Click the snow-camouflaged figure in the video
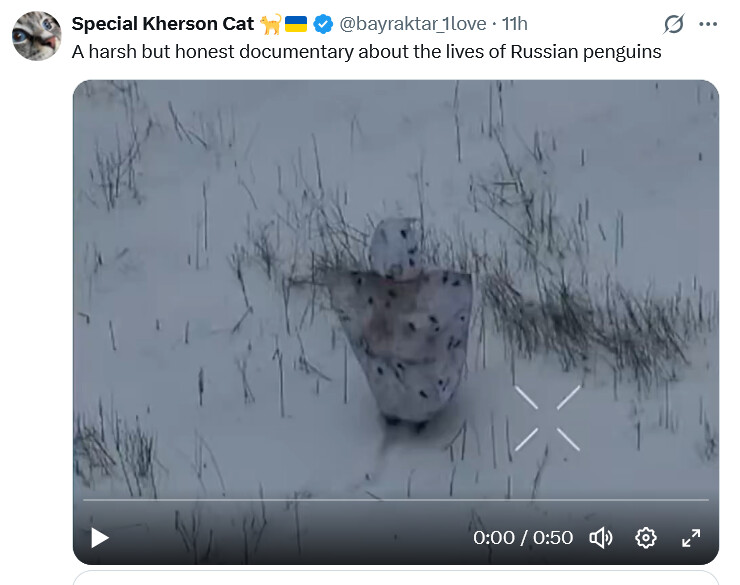740x585 pixels. click(x=412, y=320)
